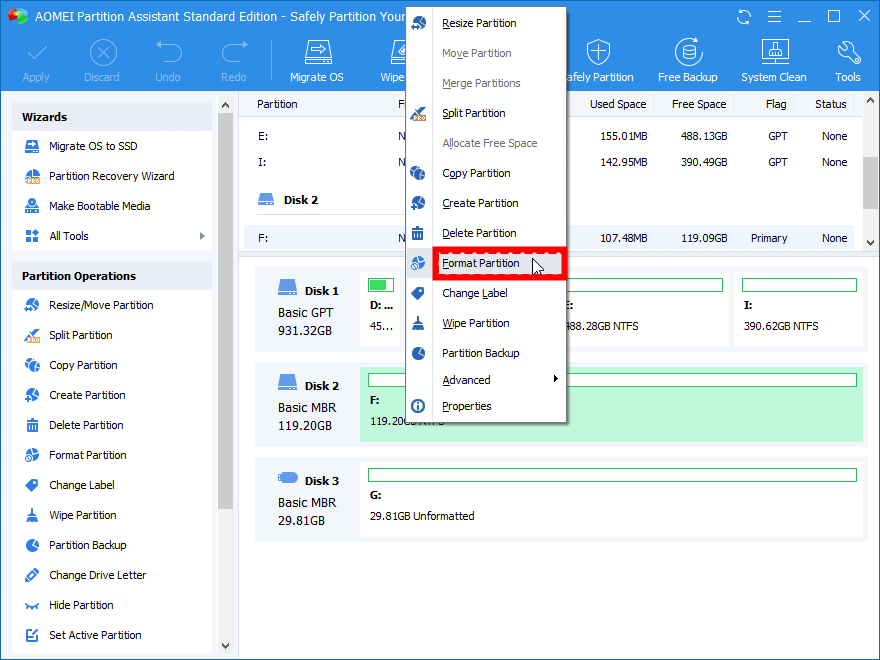
Task: Choose Split Partition in context menu
Action: point(474,113)
